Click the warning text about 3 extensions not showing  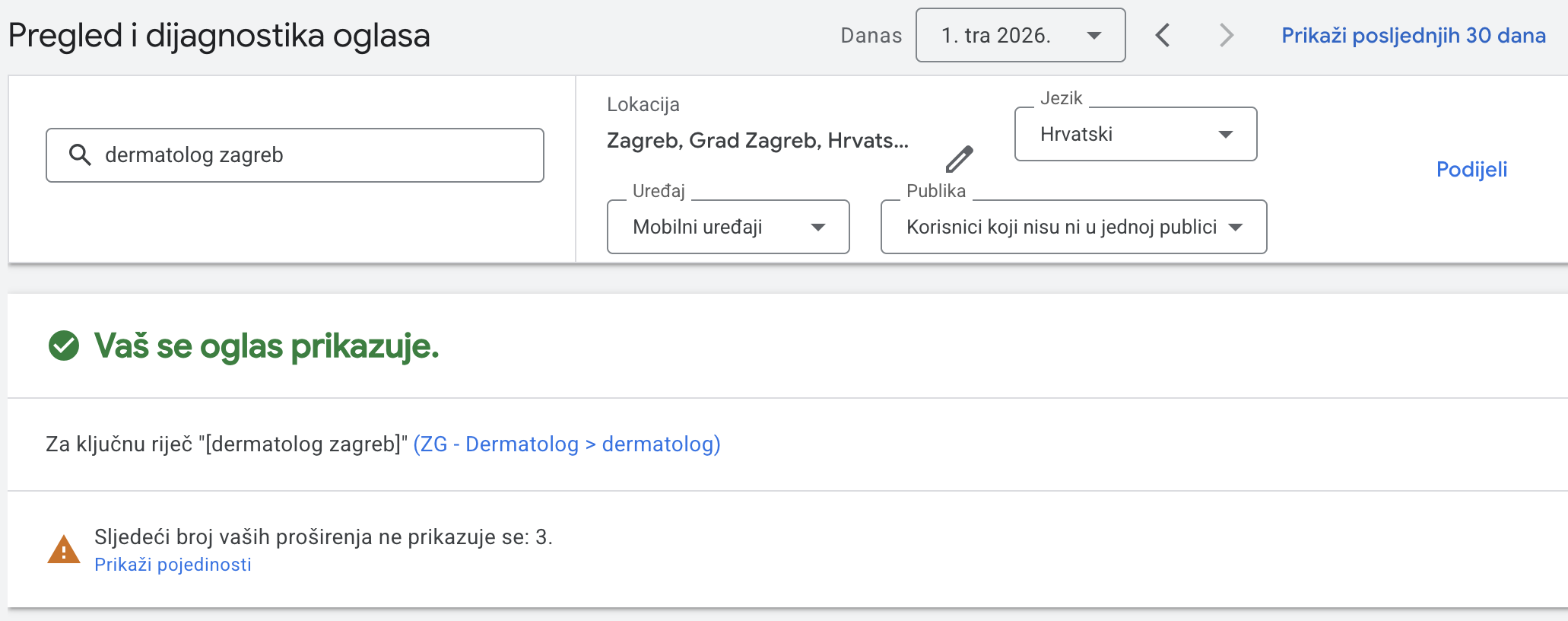click(323, 537)
